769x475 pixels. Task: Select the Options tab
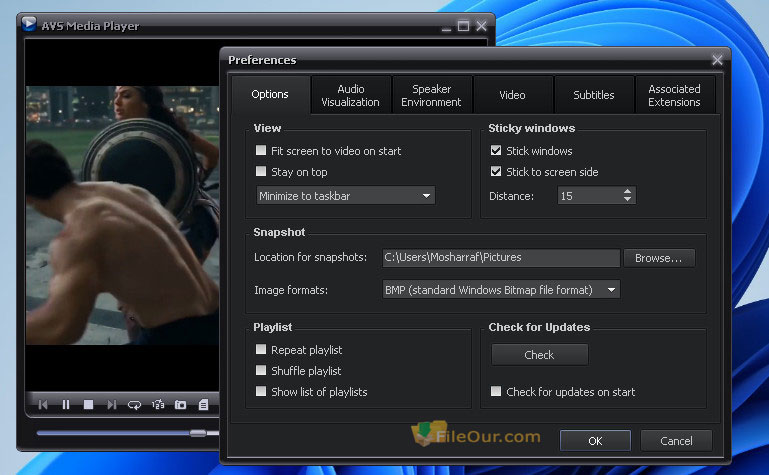tap(270, 94)
